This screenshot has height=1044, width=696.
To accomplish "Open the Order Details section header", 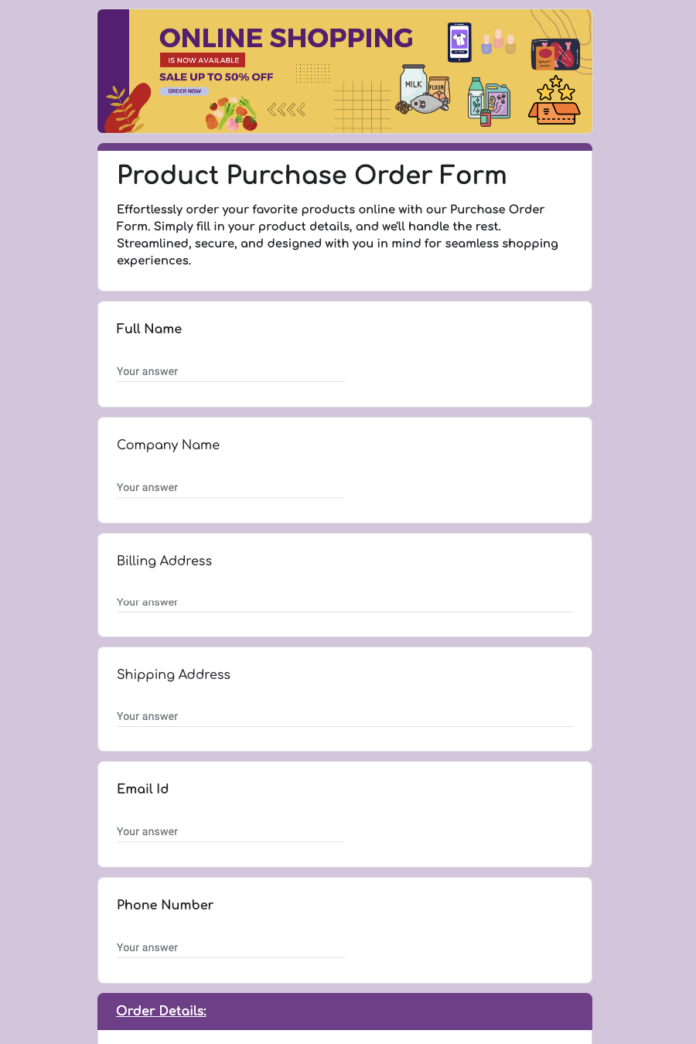I will [x=160, y=1011].
